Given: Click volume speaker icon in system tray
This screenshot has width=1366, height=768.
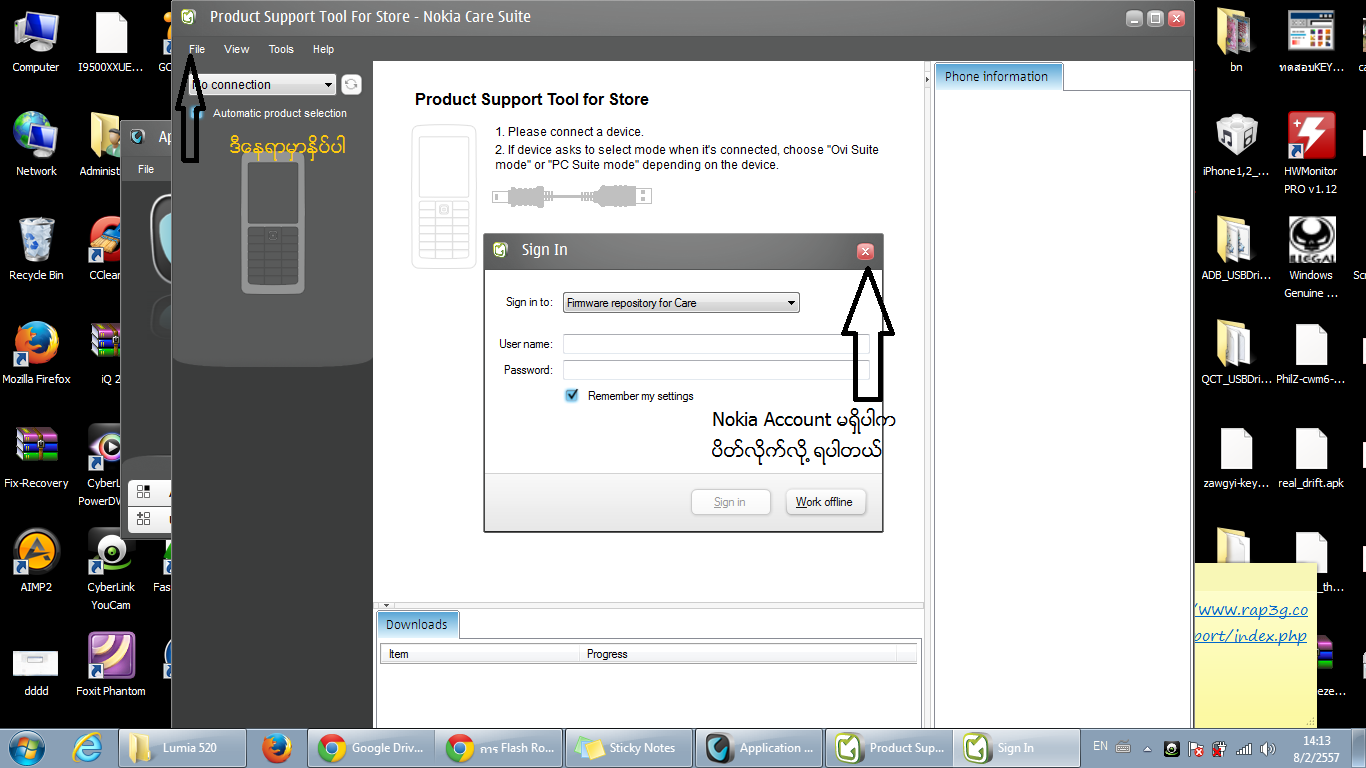Looking at the screenshot, I should [1268, 748].
